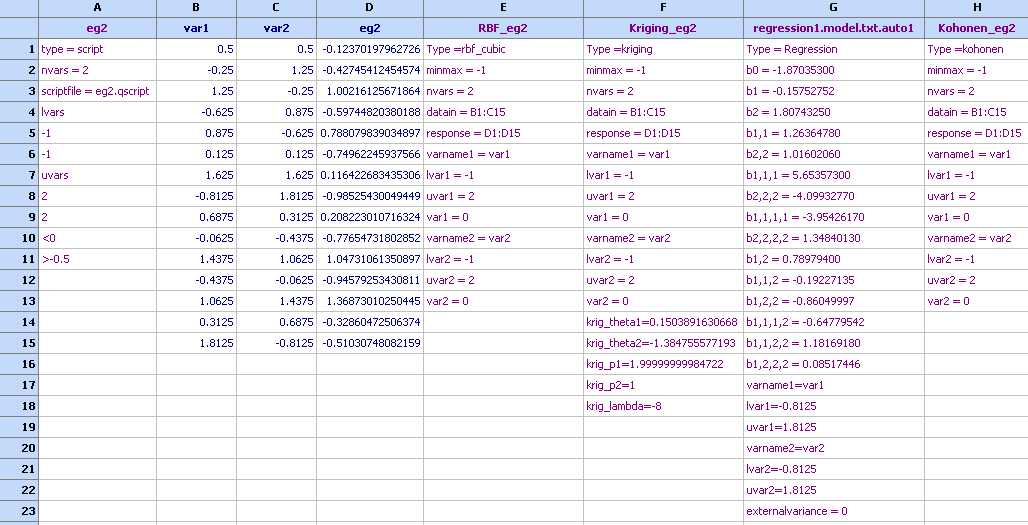This screenshot has width=1028, height=525.
Task: Select the top-left corner select-all box
Action: [18, 18]
